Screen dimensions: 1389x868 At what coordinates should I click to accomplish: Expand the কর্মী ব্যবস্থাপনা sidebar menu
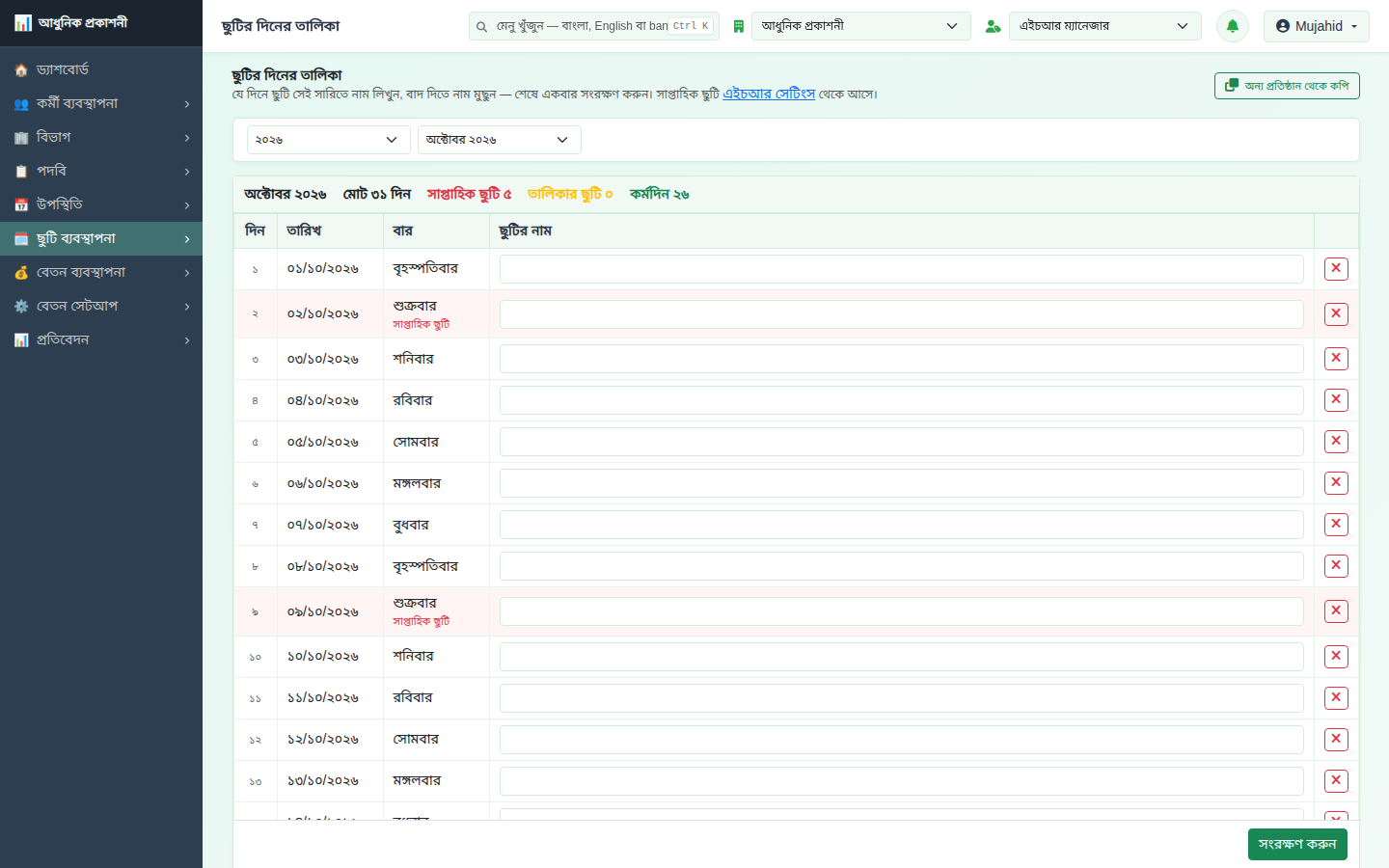tap(101, 103)
